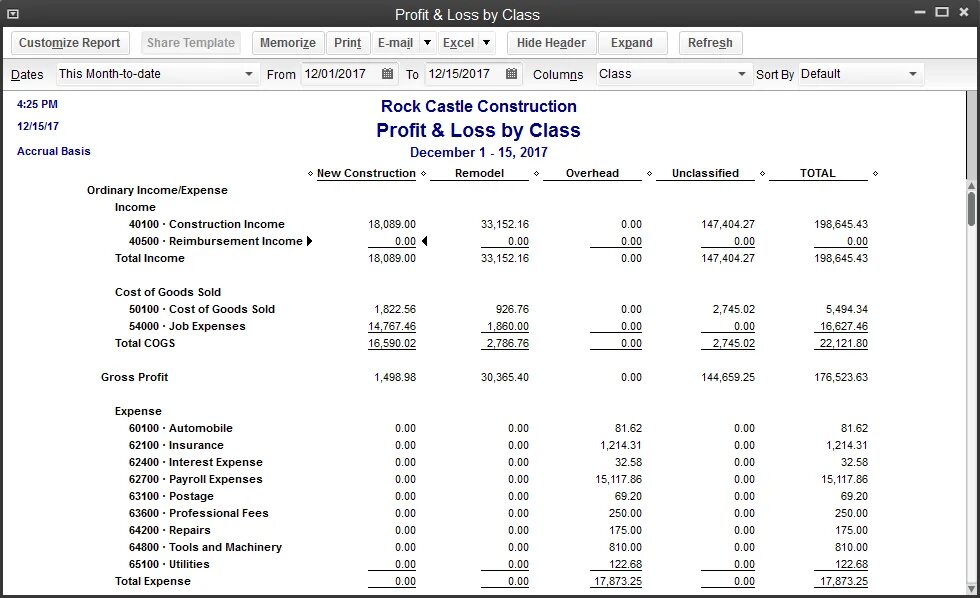Open the Dates range dropdown
The image size is (980, 598).
(x=156, y=74)
